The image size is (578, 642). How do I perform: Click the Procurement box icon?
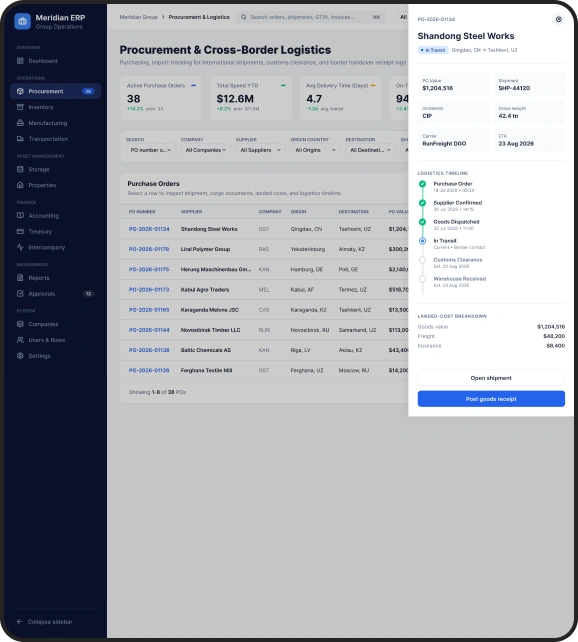[20, 91]
